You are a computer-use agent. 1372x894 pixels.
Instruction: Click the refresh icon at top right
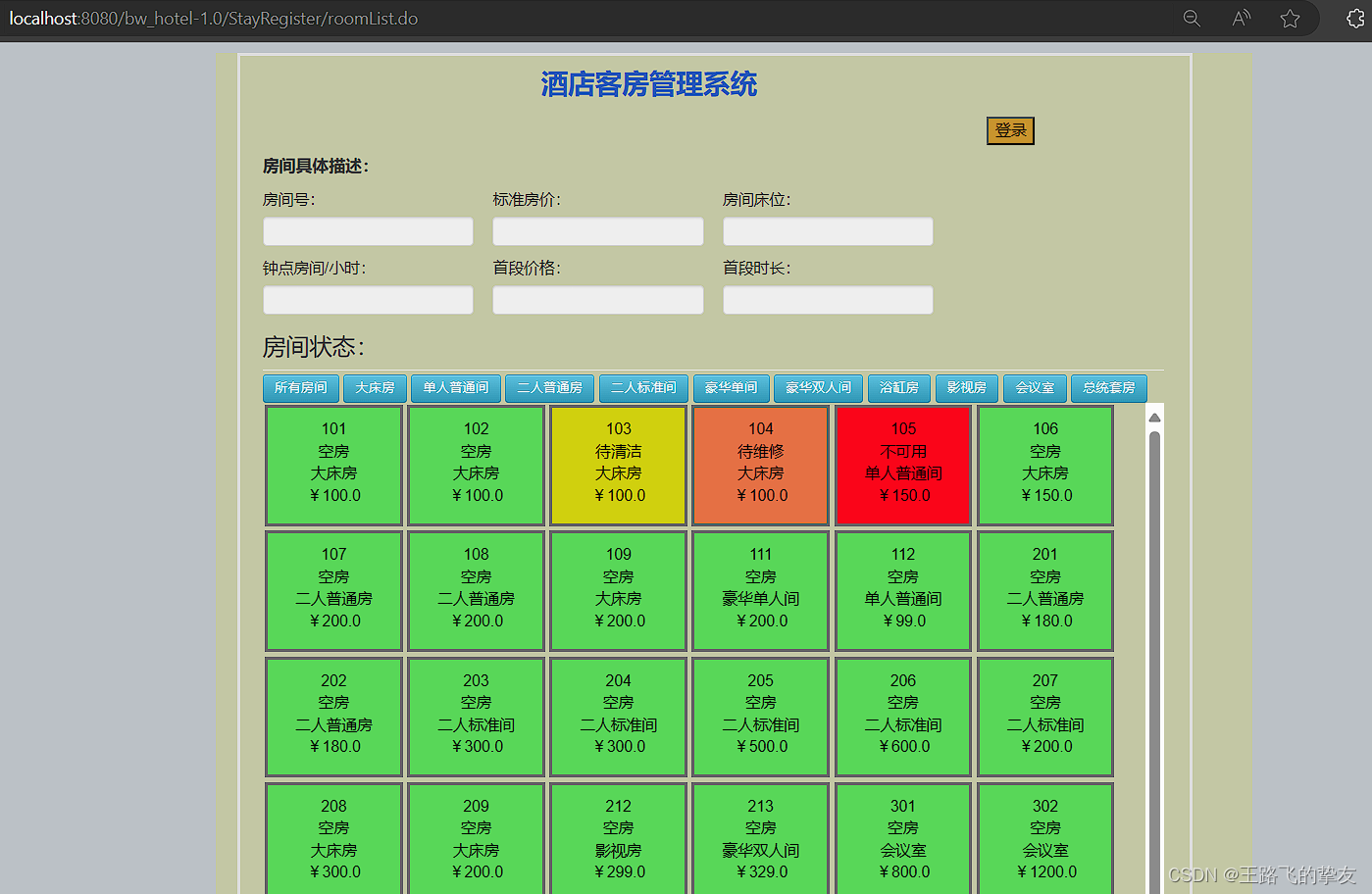[x=1356, y=18]
